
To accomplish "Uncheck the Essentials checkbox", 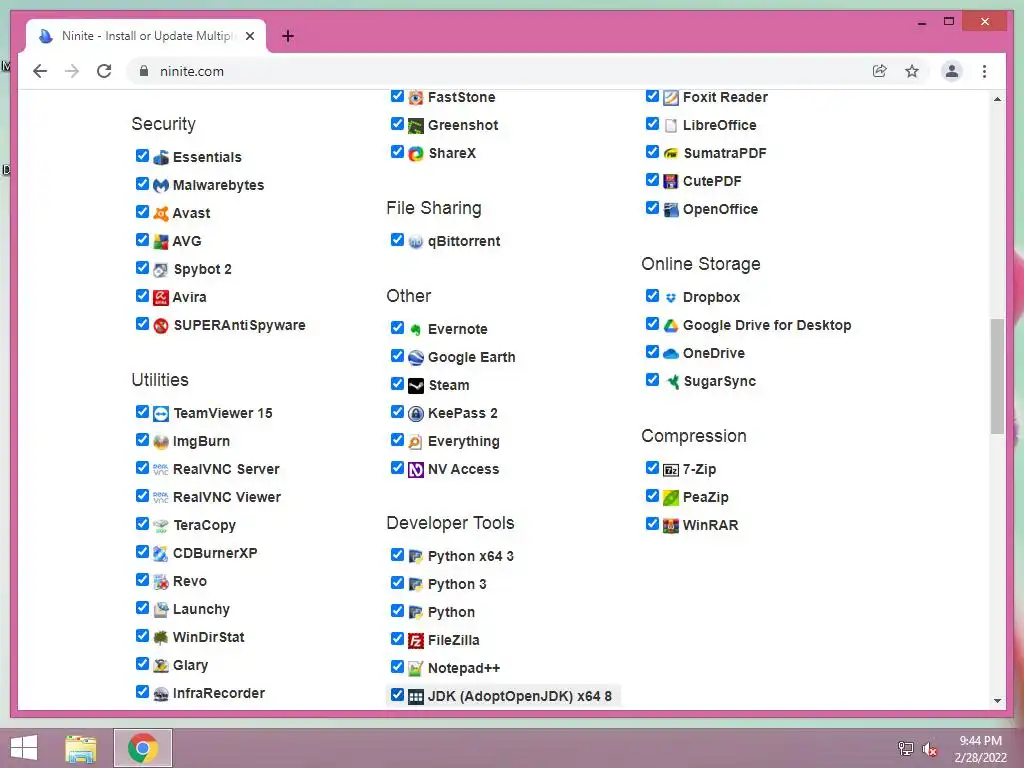I will [142, 155].
